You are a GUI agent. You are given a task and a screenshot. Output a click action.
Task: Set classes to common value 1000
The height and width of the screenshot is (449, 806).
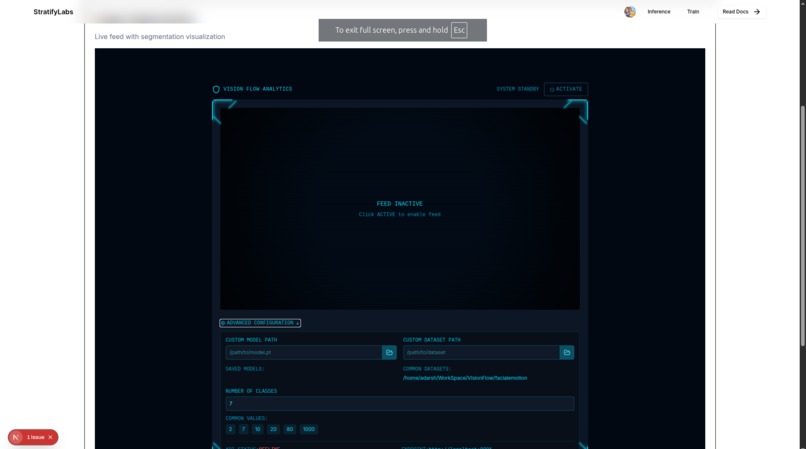pyautogui.click(x=308, y=429)
